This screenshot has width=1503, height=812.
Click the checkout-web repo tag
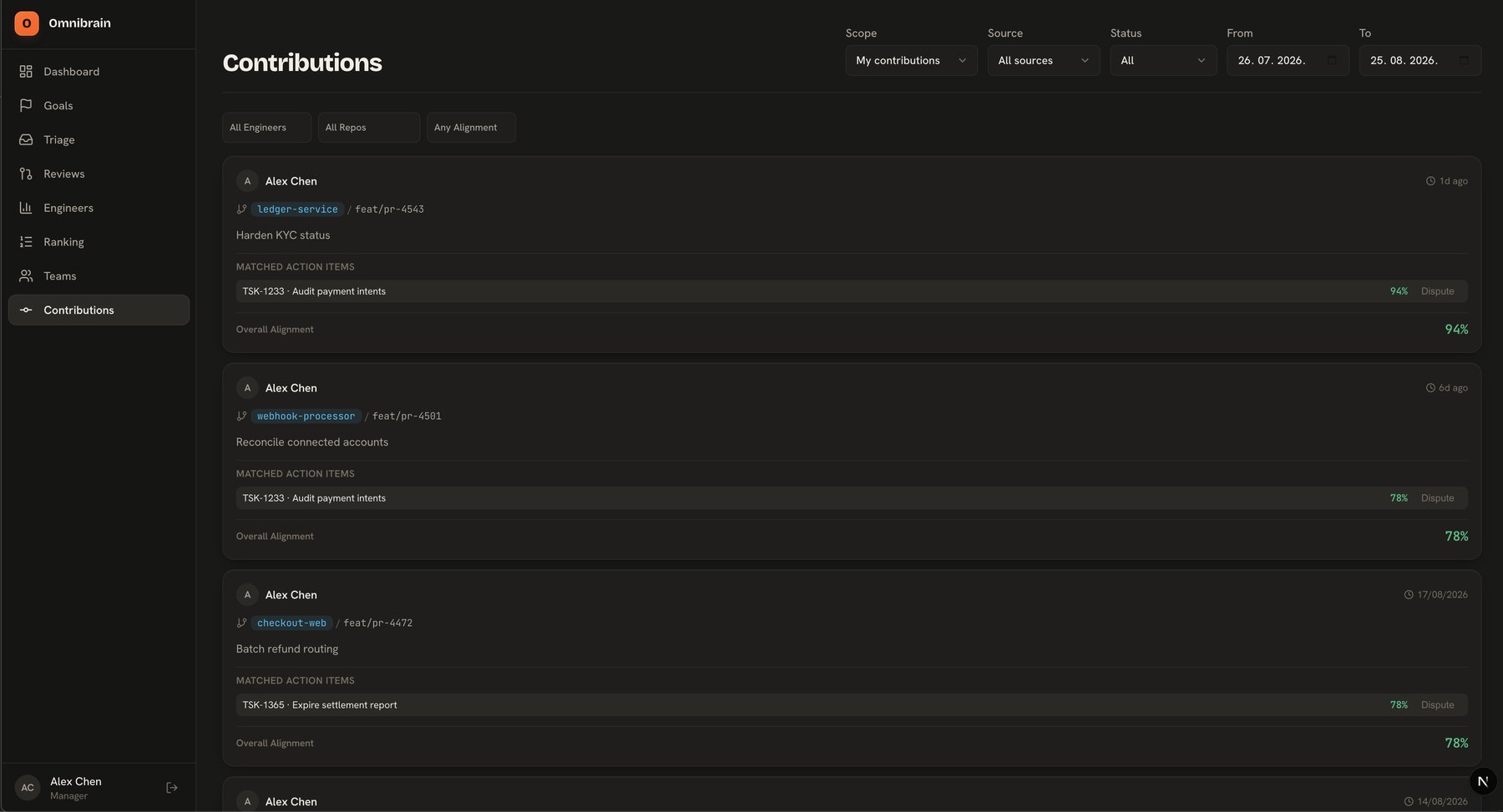click(x=291, y=623)
